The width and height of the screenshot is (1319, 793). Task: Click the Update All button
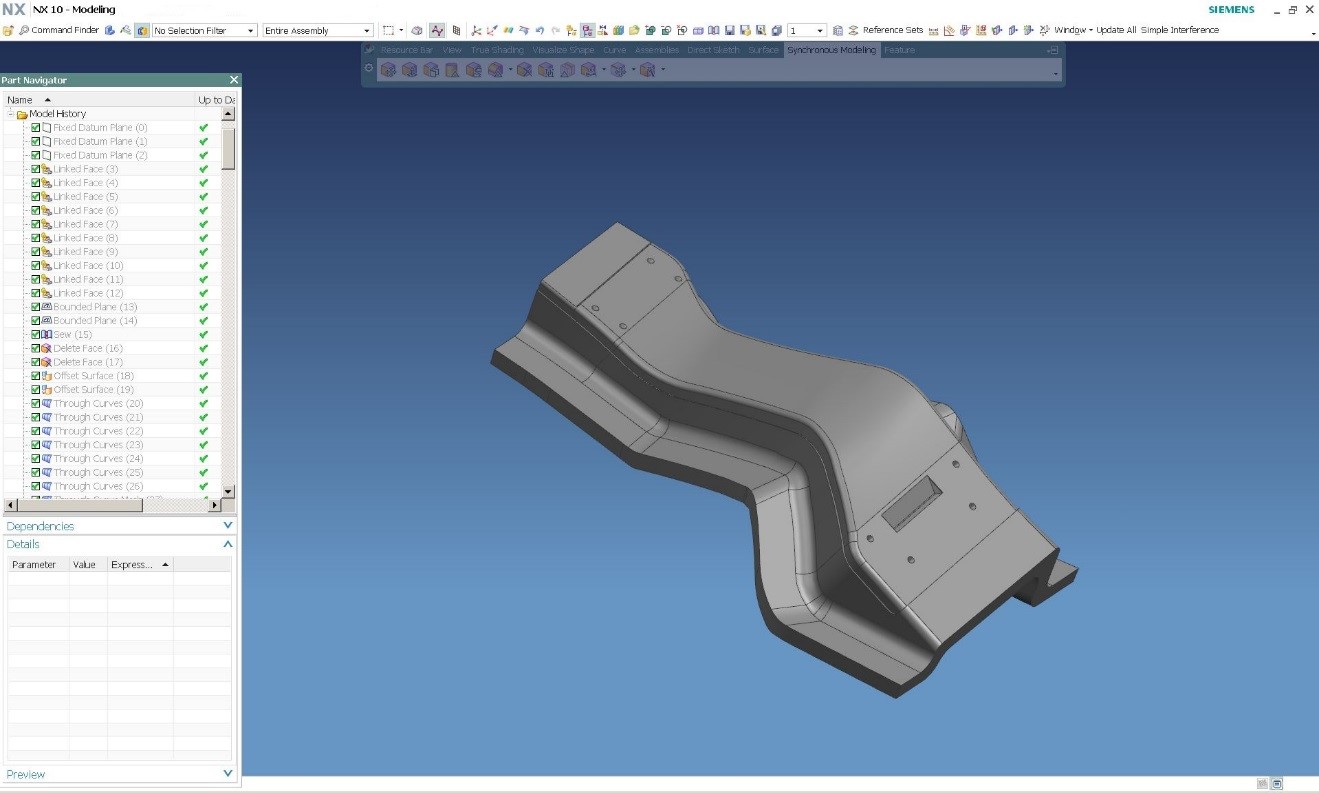pyautogui.click(x=1116, y=30)
